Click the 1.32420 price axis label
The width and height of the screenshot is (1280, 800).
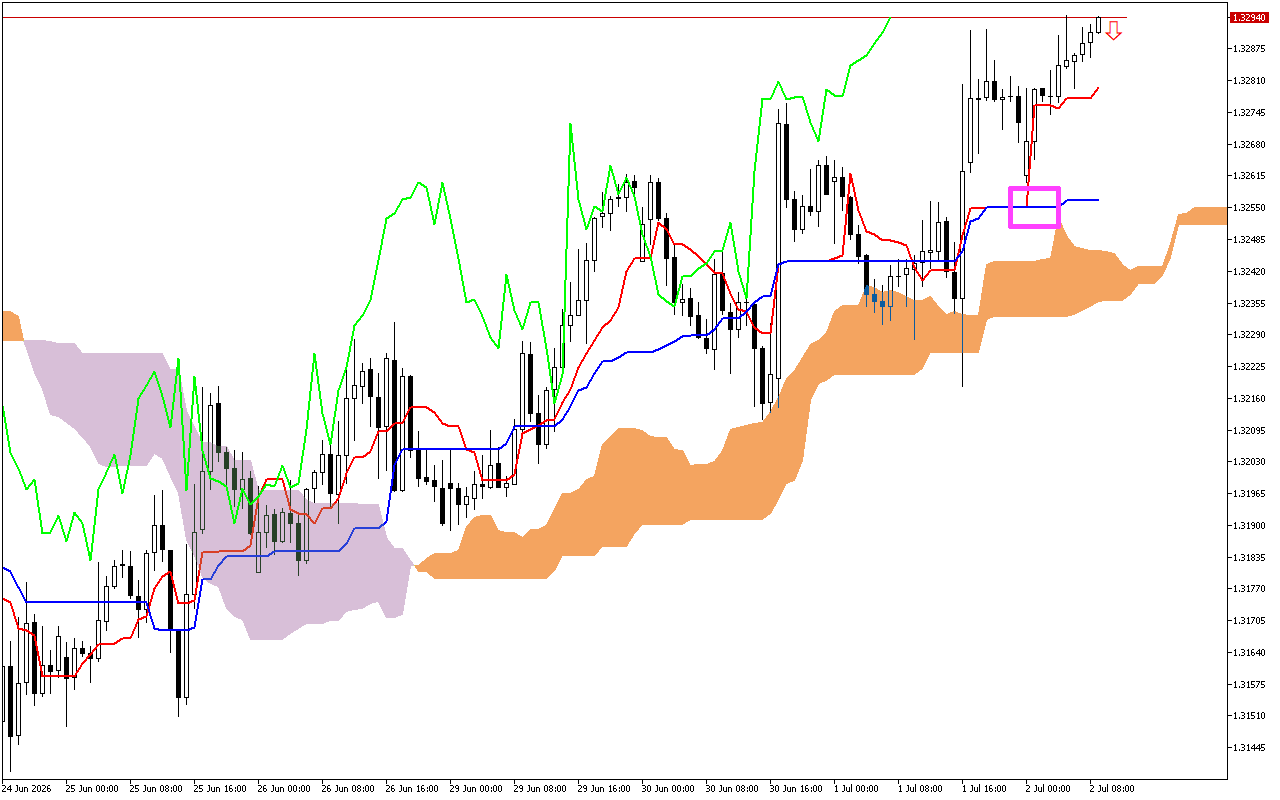pyautogui.click(x=1248, y=272)
